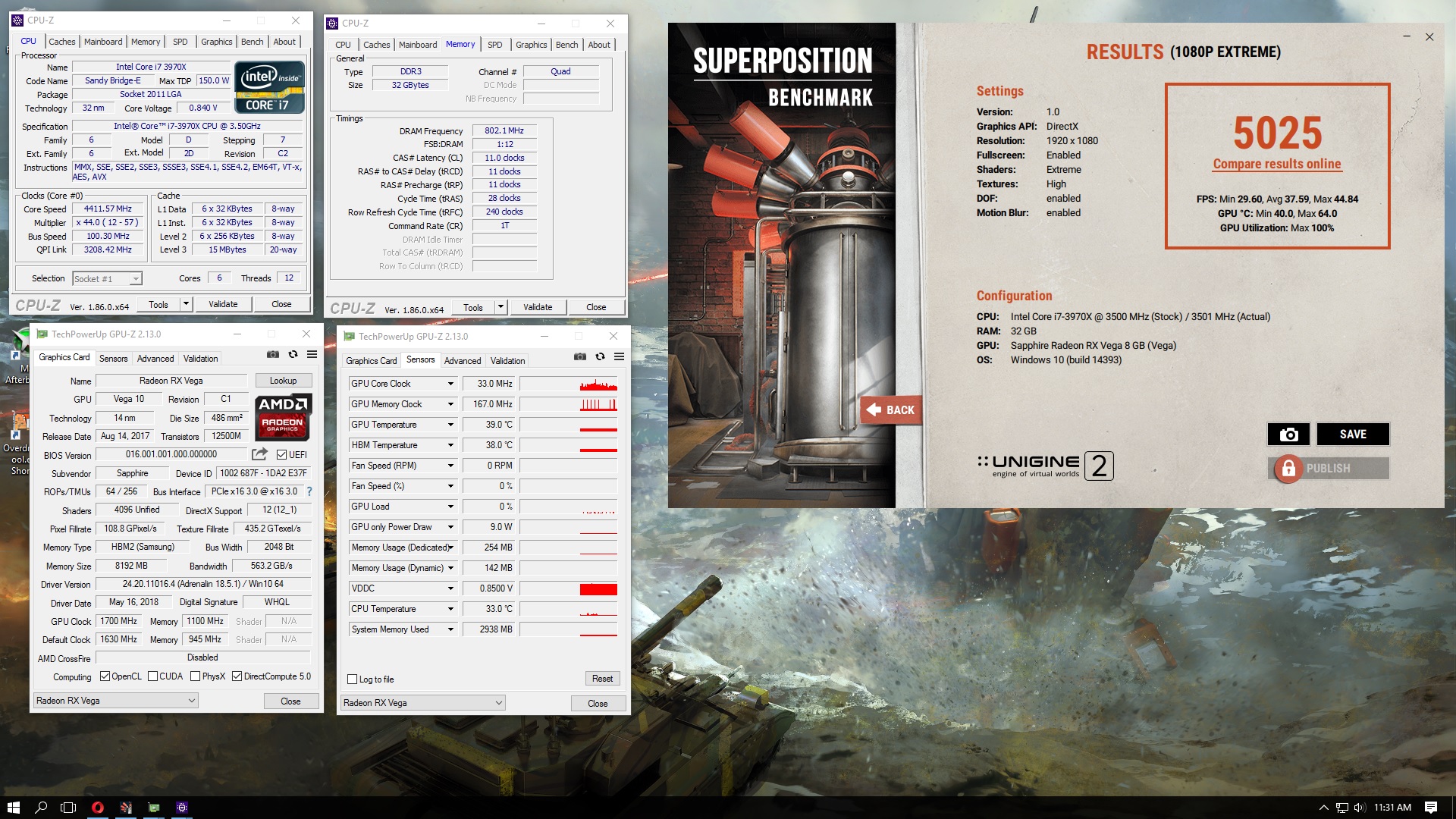1456x819 pixels.
Task: Click the Superposition taskbar icon
Action: (126, 808)
